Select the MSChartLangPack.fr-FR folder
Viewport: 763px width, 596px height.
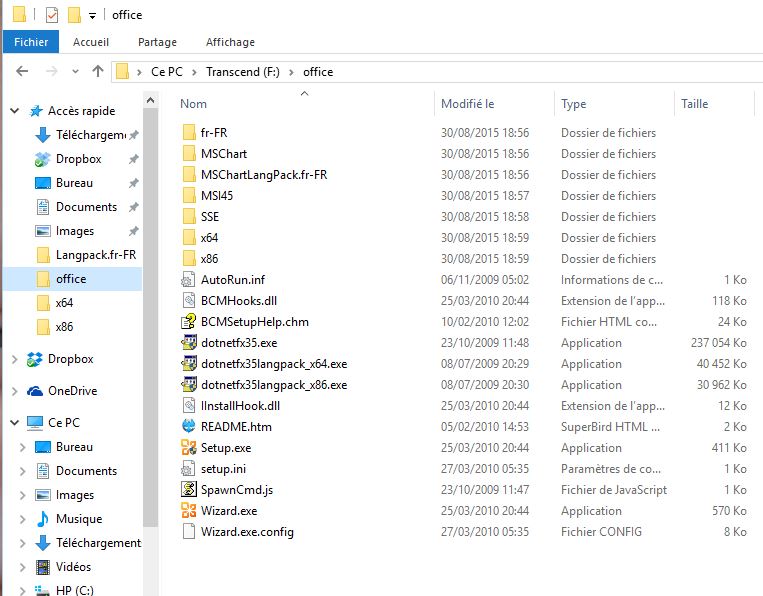coord(264,175)
